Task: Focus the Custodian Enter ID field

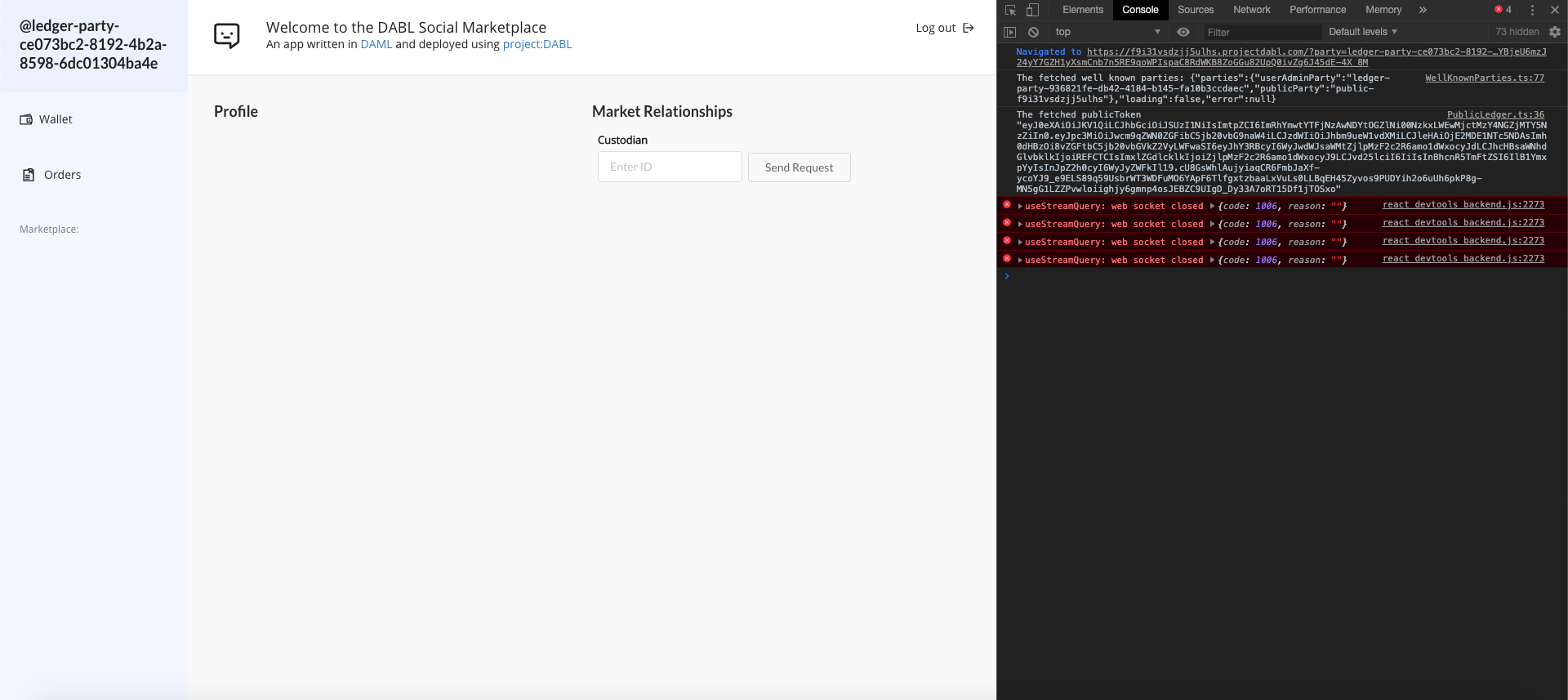Action: click(670, 167)
